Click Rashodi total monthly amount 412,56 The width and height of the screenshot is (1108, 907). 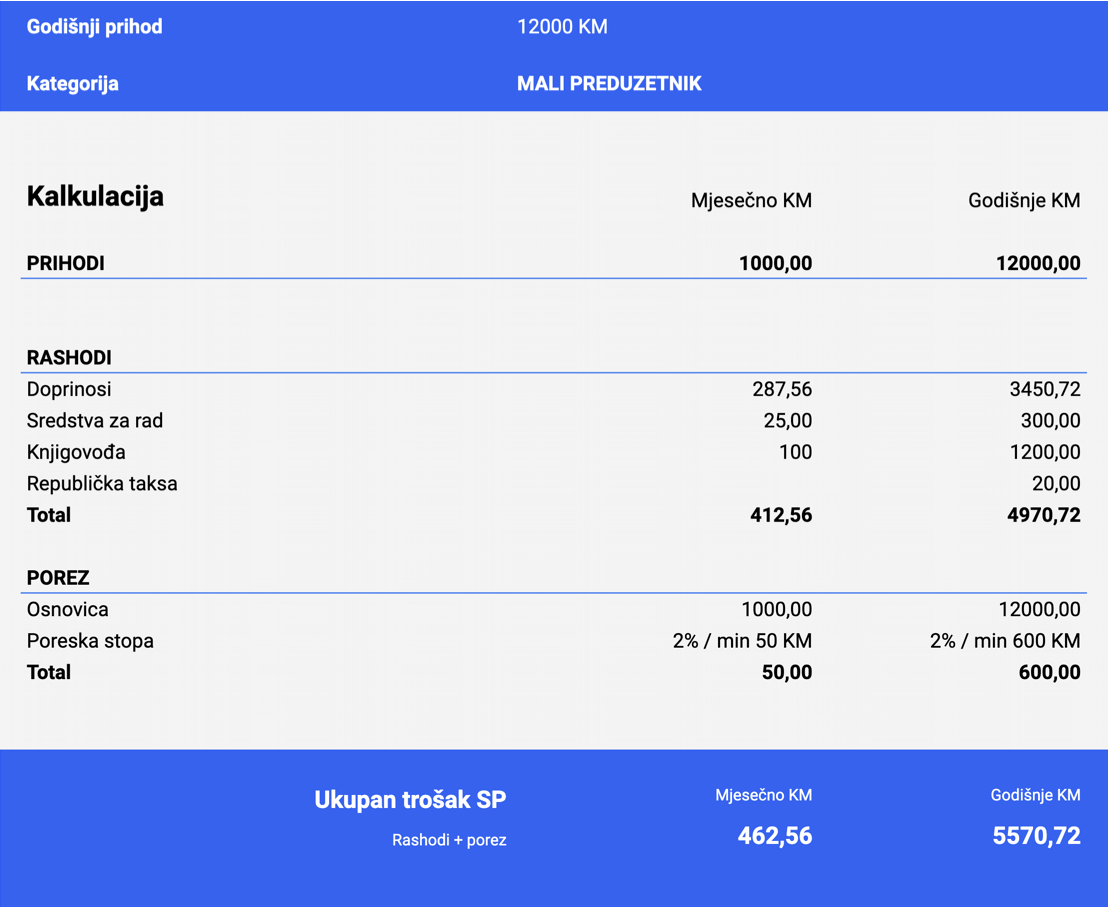(781, 515)
